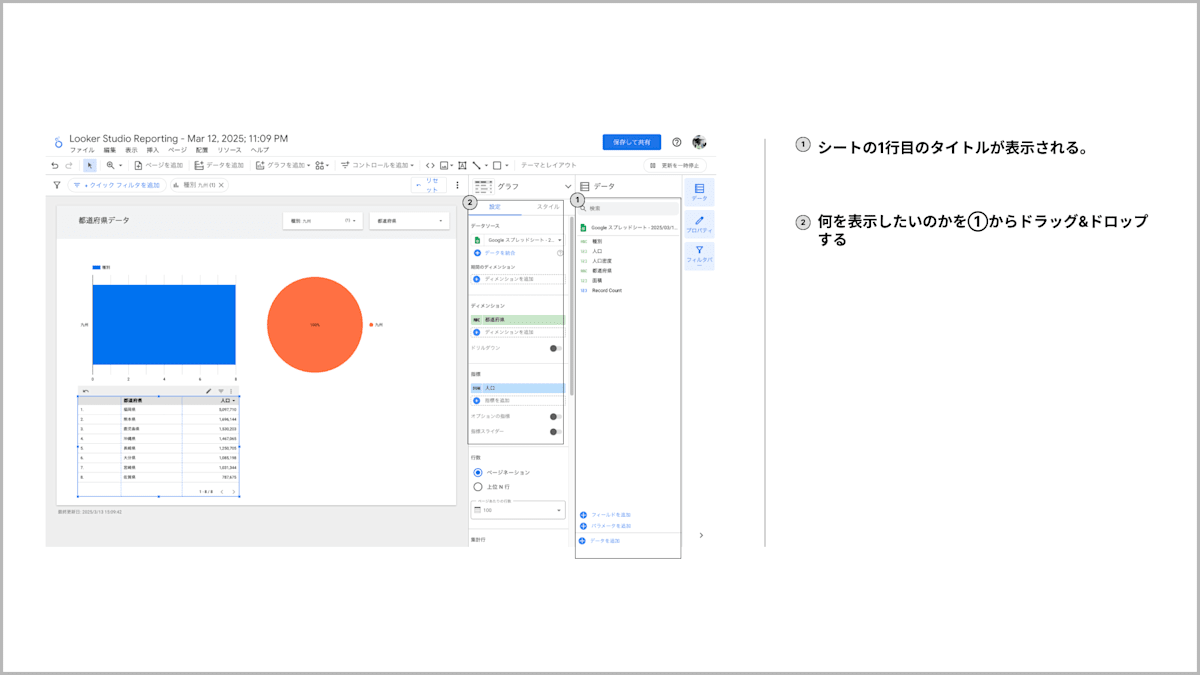Select the 上位 N 行 radio button
This screenshot has width=1200, height=675.
[x=478, y=487]
